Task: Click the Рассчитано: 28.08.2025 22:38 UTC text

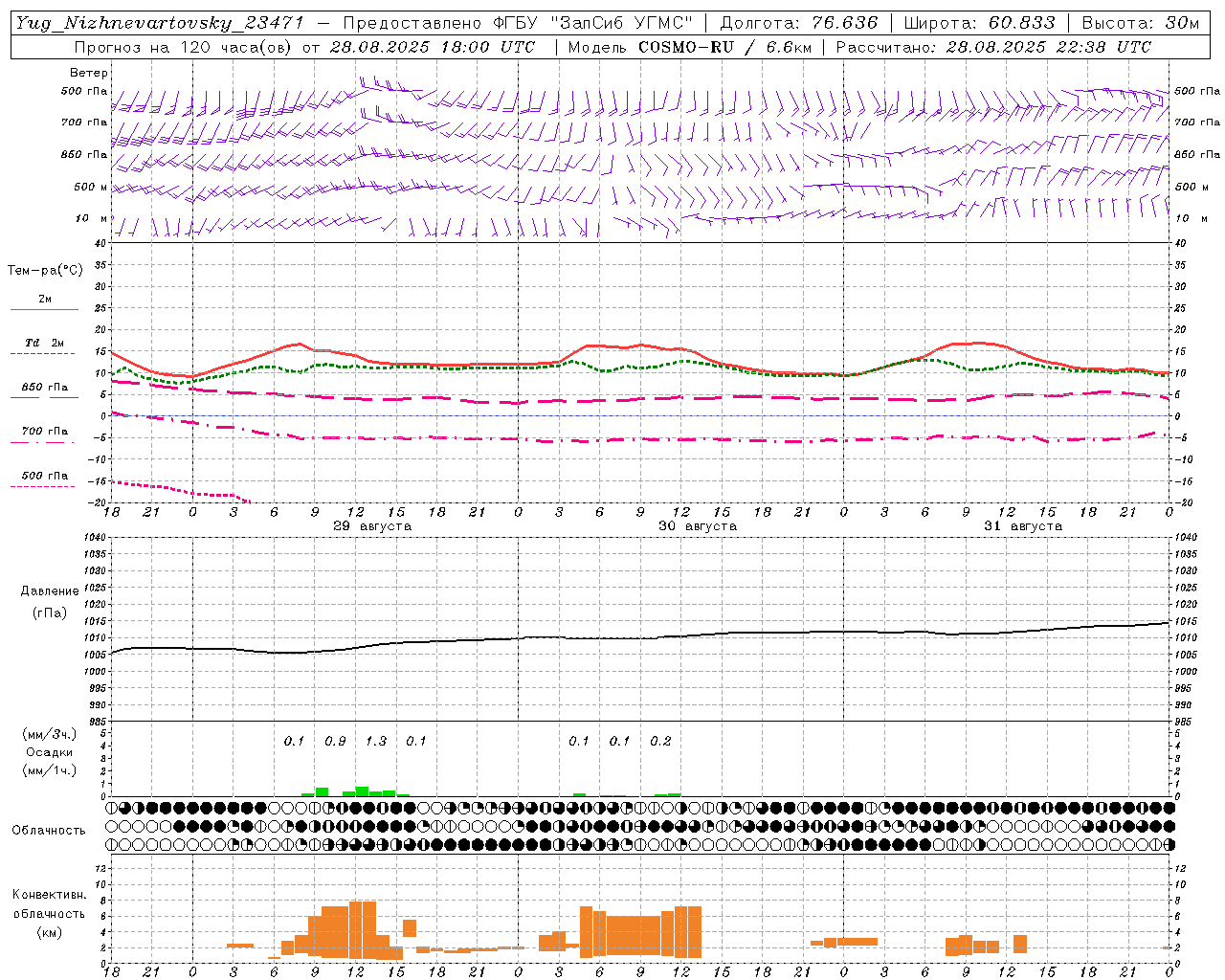Action: click(x=993, y=47)
